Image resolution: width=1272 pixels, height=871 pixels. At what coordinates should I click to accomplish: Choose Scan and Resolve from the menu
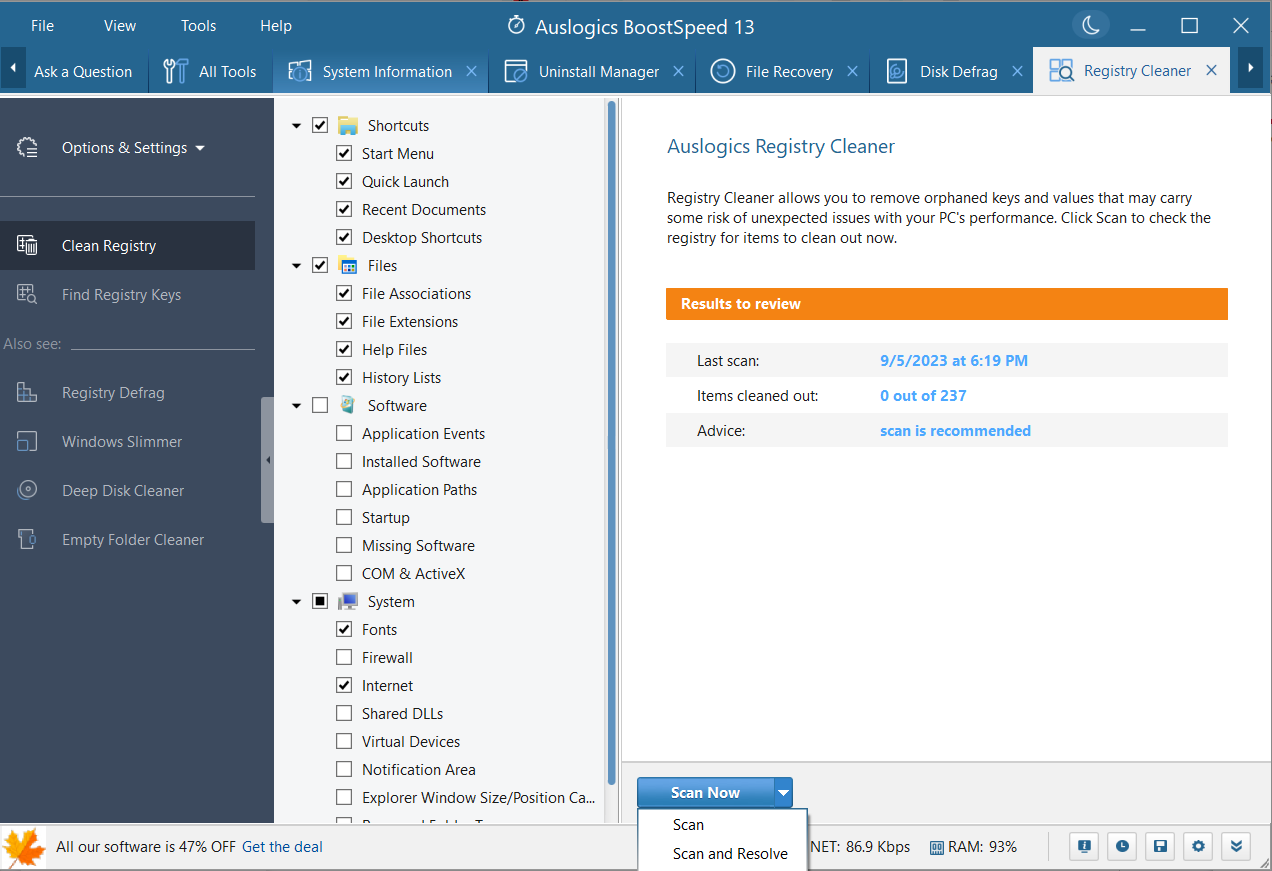click(x=730, y=854)
